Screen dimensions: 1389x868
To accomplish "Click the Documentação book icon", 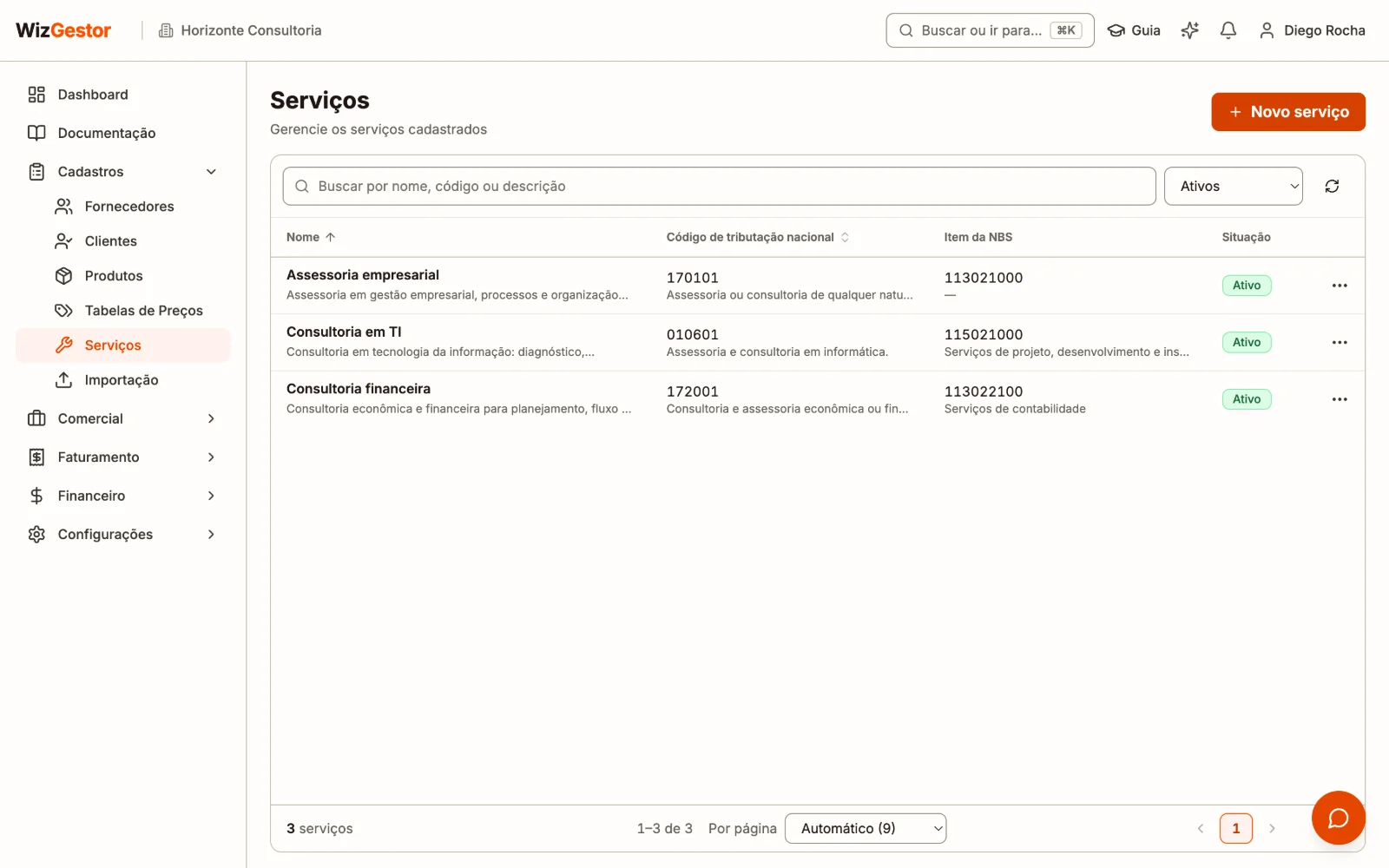I will click(36, 133).
